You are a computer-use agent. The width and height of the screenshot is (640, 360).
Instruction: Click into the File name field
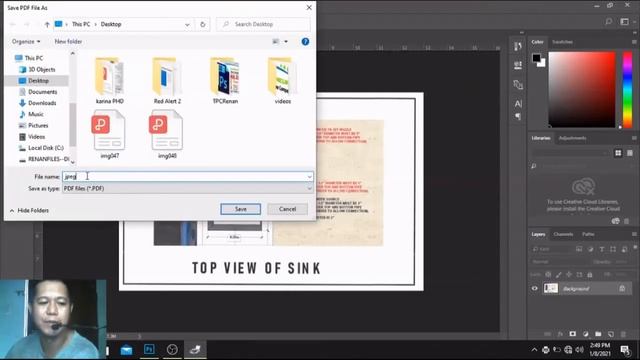pyautogui.click(x=184, y=176)
